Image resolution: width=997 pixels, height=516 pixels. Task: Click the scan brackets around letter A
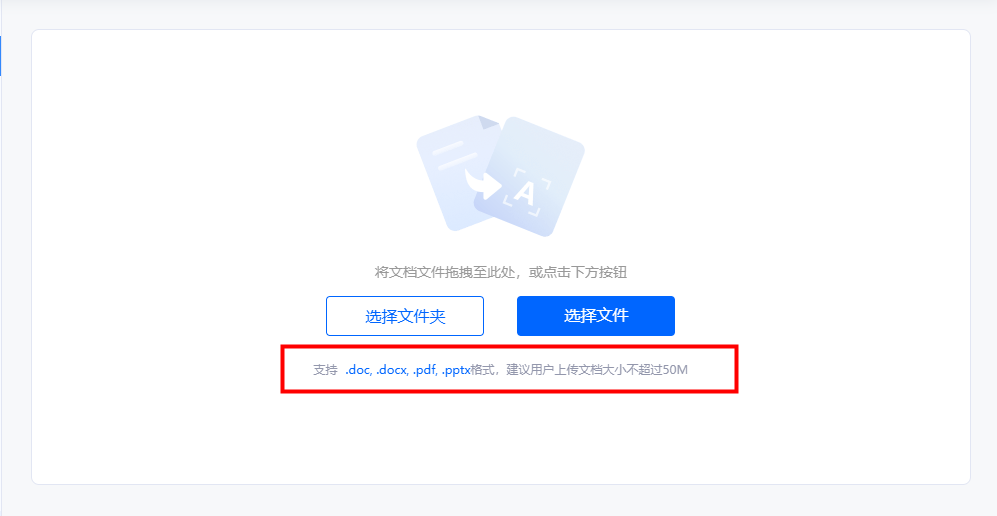tap(526, 191)
